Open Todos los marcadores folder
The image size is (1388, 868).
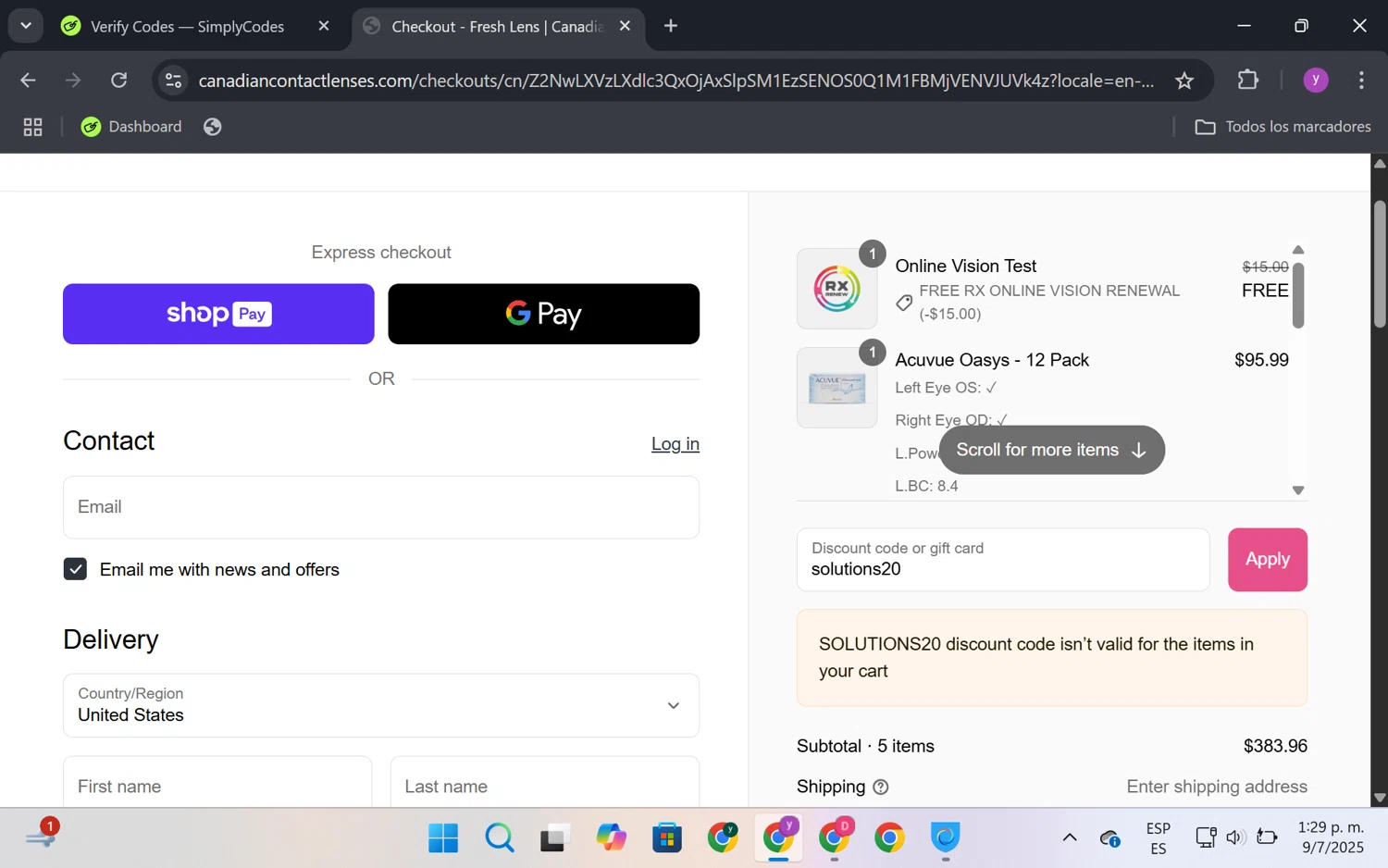pyautogui.click(x=1283, y=127)
